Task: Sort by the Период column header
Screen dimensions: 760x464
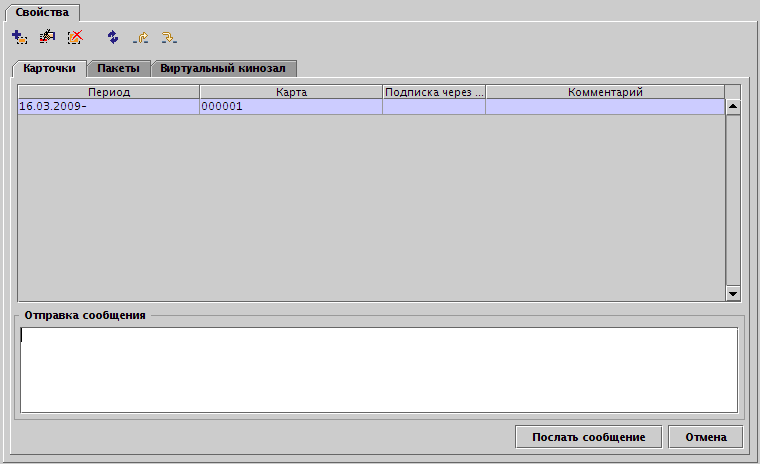Action: tap(108, 92)
